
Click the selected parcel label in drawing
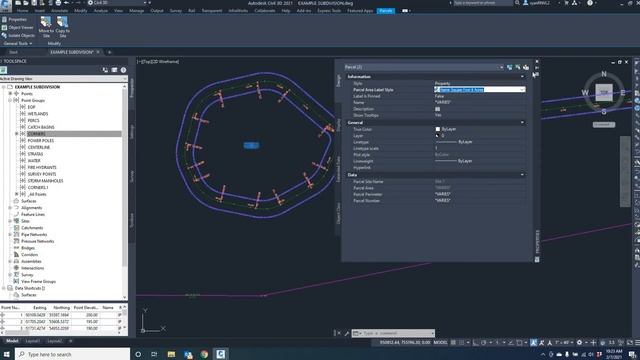click(251, 145)
